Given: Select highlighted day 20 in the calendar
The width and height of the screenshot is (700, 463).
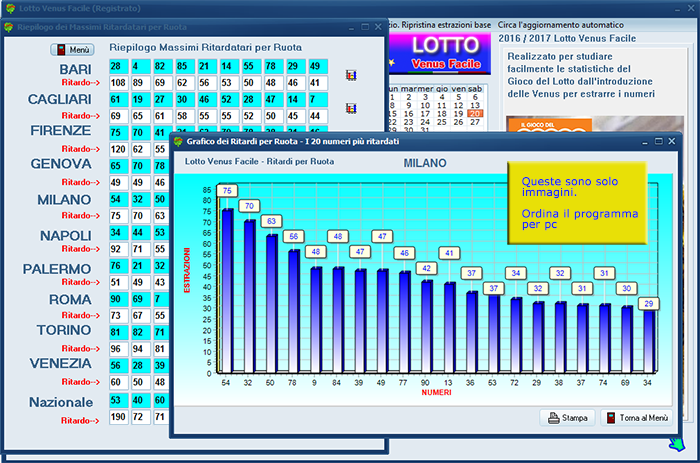Looking at the screenshot, I should (x=475, y=113).
